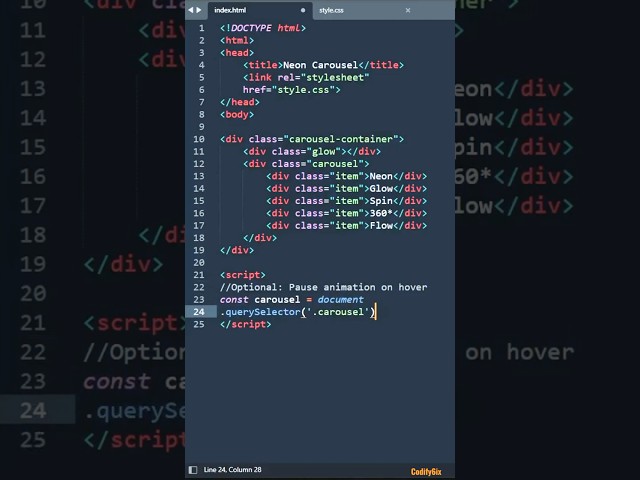The image size is (640, 480).
Task: Click the italic document keyword on line 23
Action: [341, 300]
